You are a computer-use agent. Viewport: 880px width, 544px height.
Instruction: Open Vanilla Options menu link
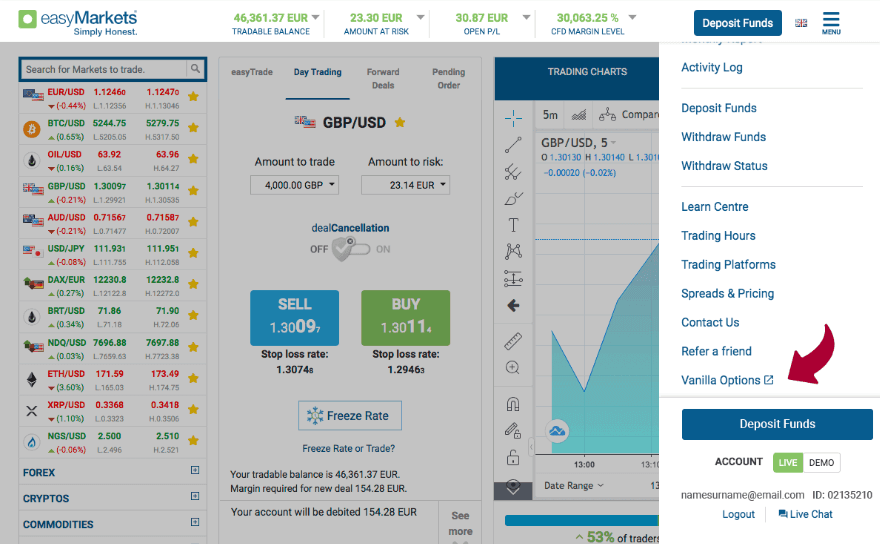pyautogui.click(x=727, y=380)
